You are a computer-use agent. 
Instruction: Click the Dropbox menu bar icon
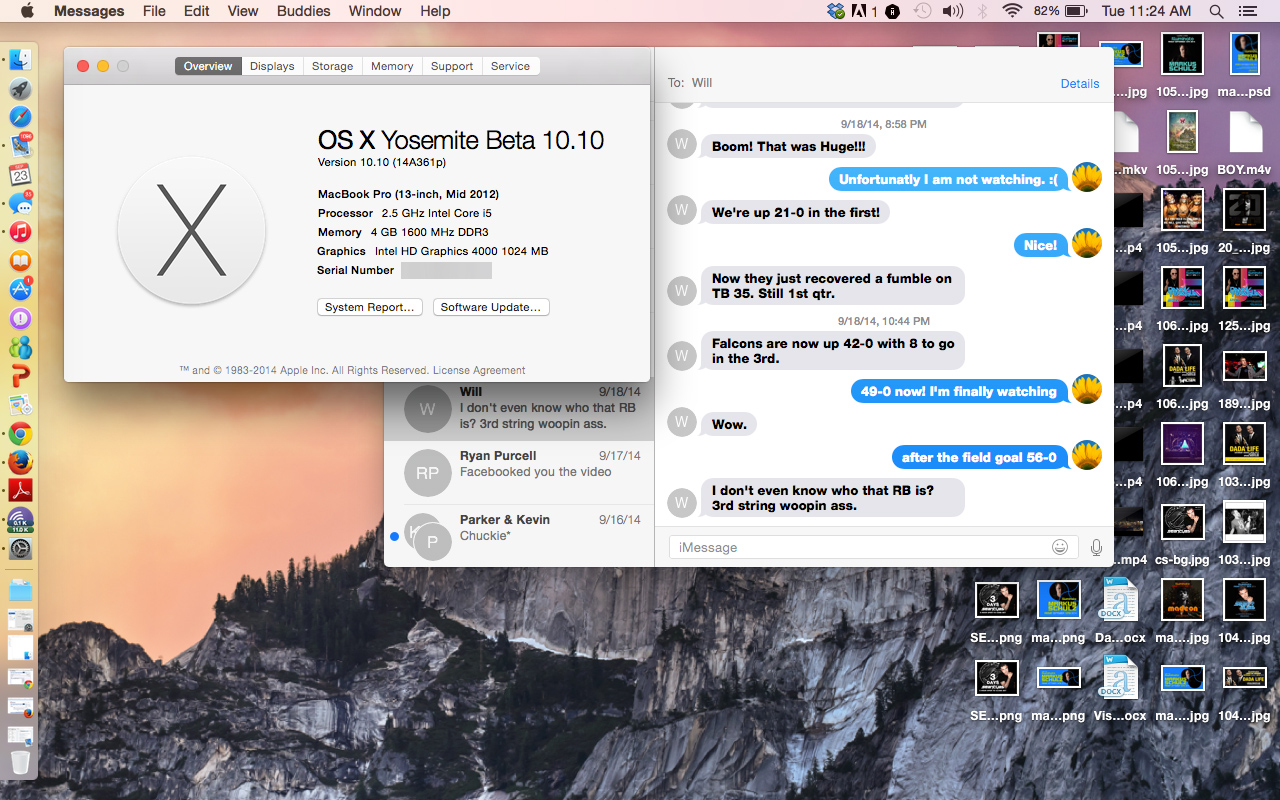[x=836, y=11]
